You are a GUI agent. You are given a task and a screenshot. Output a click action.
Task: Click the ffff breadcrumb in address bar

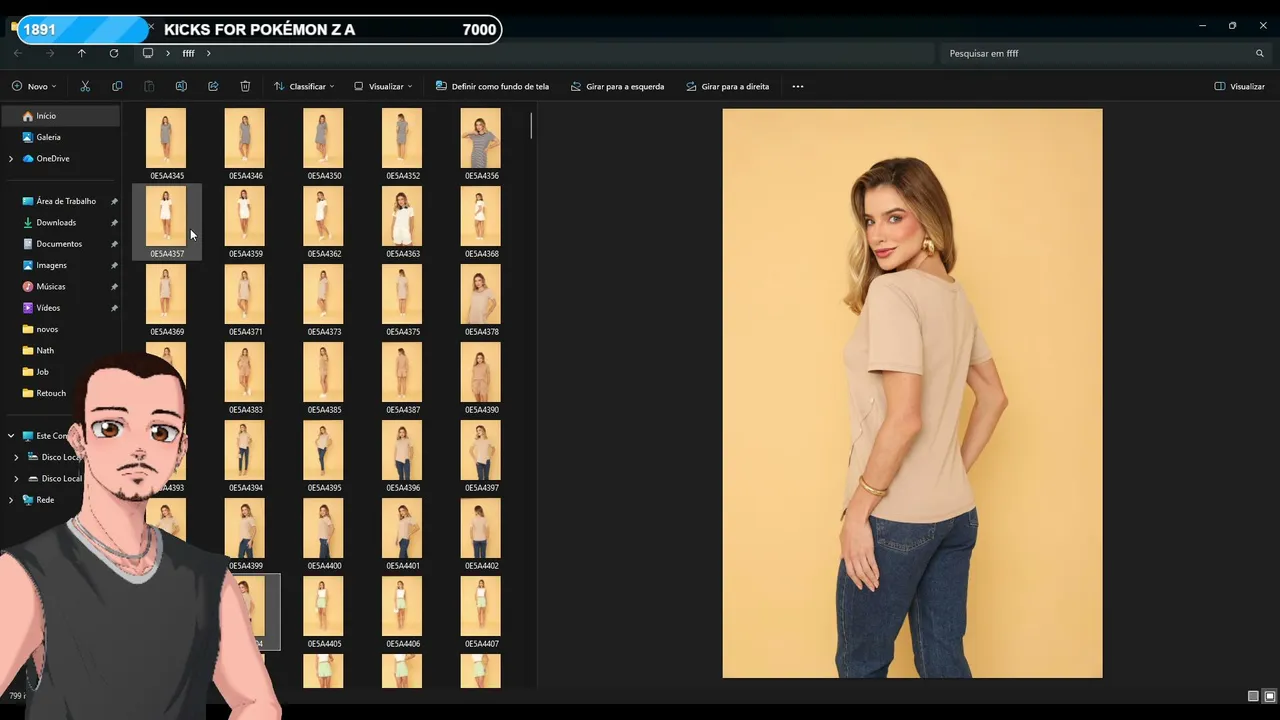click(x=189, y=53)
